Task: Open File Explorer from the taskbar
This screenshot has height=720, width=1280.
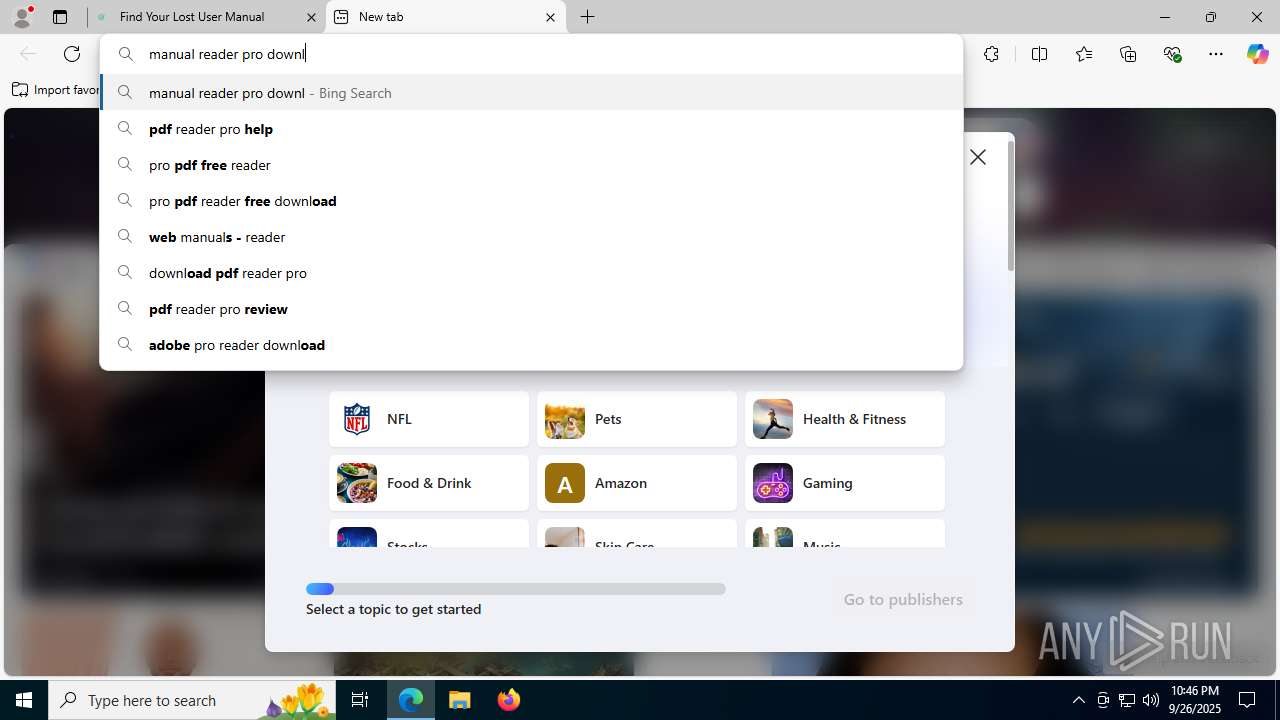Action: coord(460,700)
